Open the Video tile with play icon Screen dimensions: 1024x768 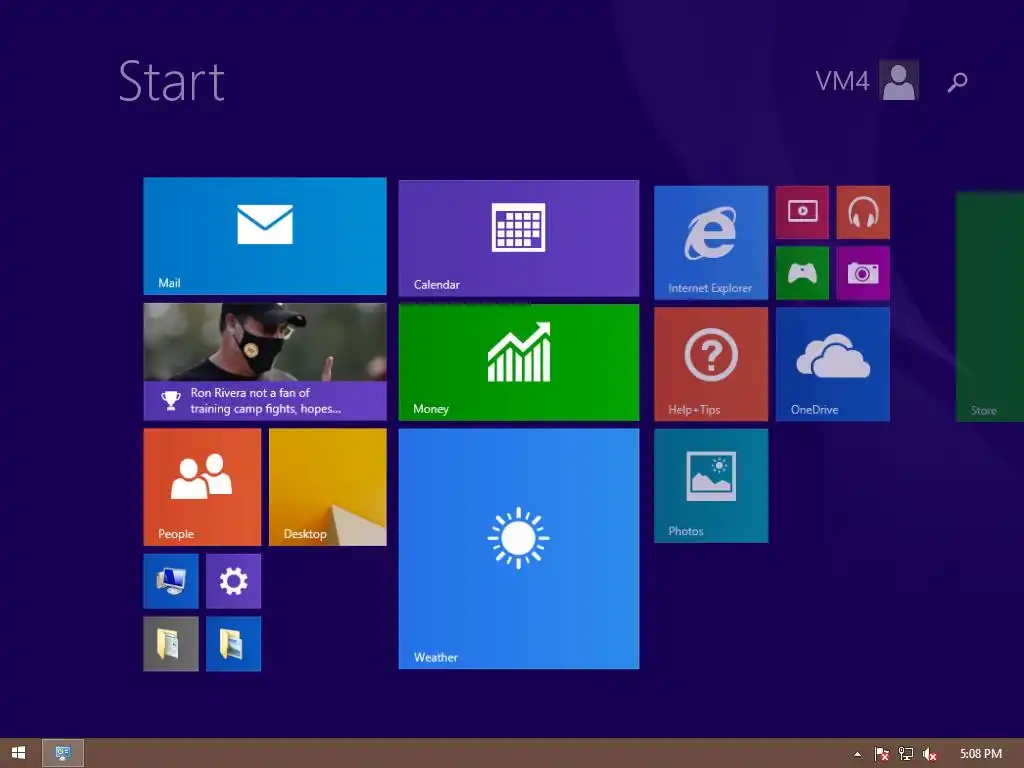tap(802, 212)
